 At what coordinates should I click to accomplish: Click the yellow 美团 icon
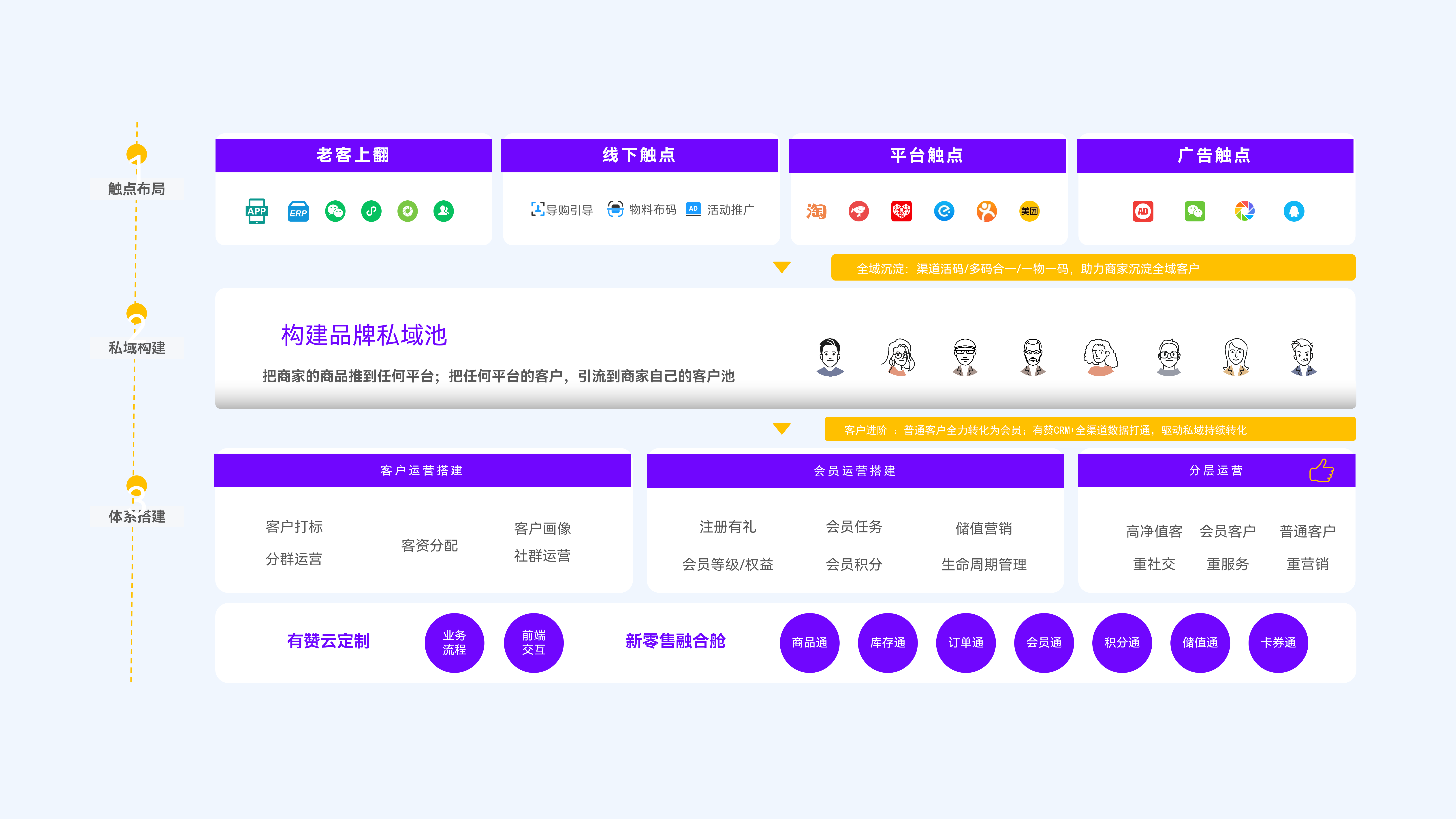point(1029,211)
